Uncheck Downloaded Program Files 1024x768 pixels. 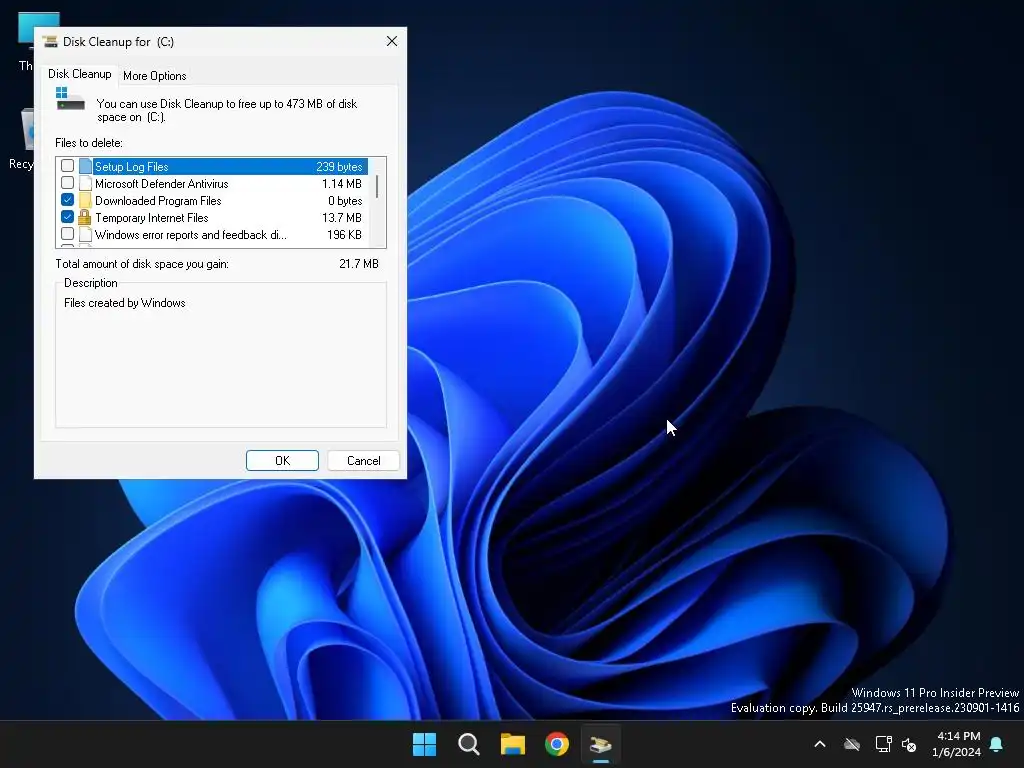coord(67,200)
